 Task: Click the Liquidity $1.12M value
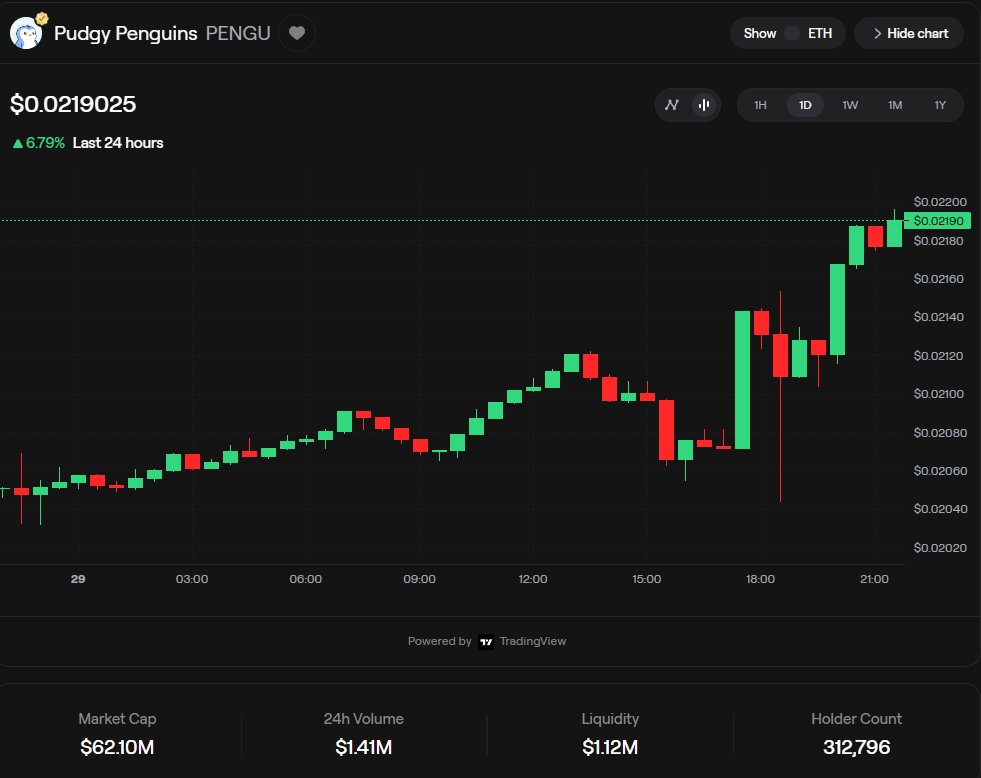(x=610, y=747)
